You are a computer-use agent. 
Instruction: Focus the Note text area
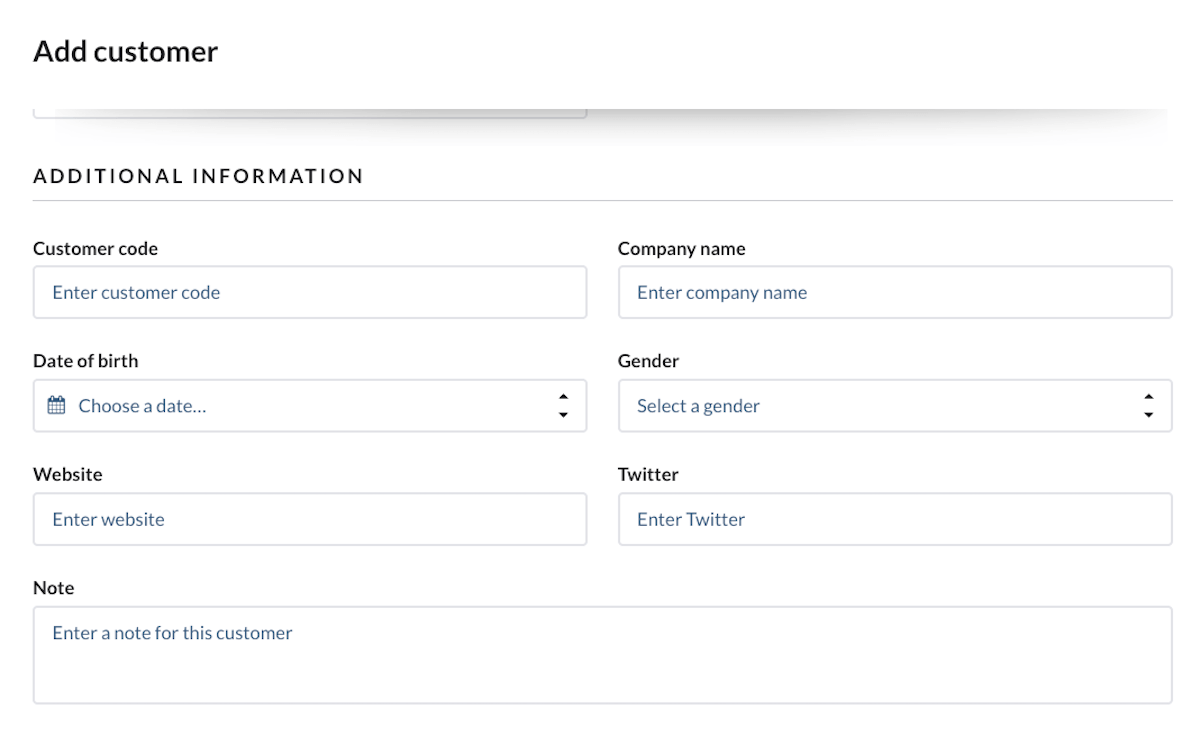[602, 655]
